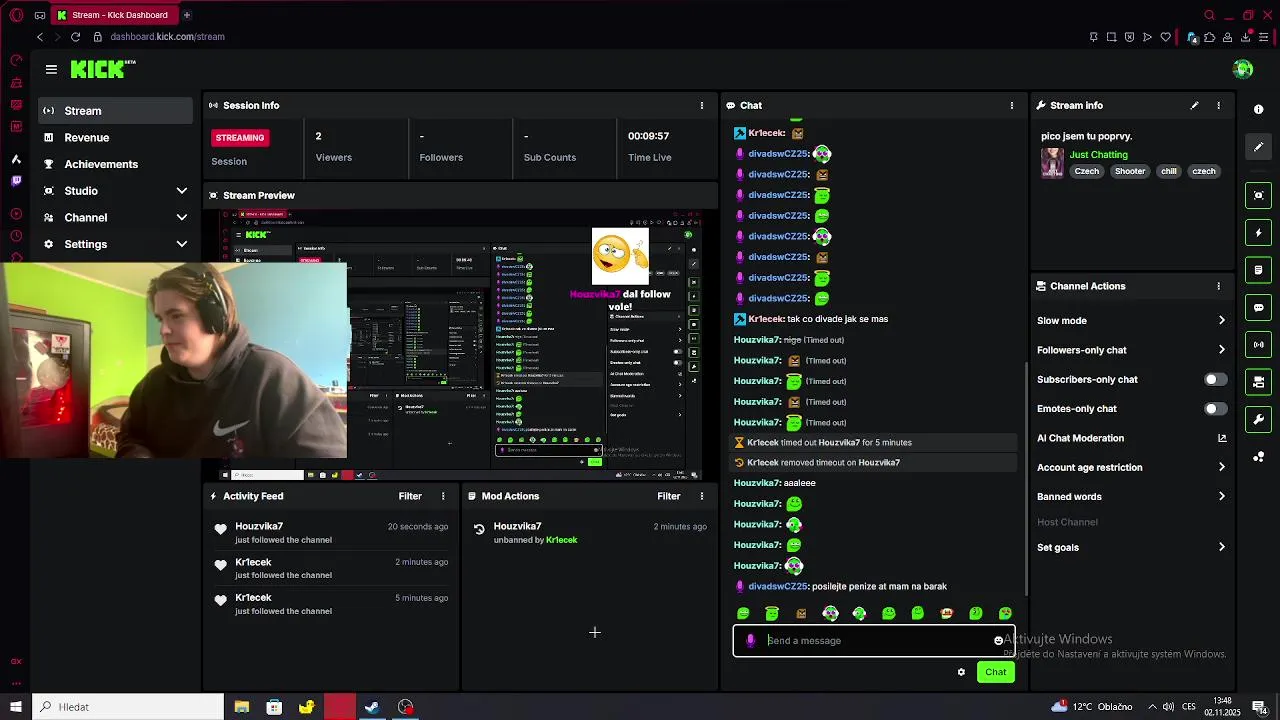Viewport: 1280px width, 720px height.
Task: Open the emoji picker in message box
Action: pyautogui.click(x=998, y=641)
